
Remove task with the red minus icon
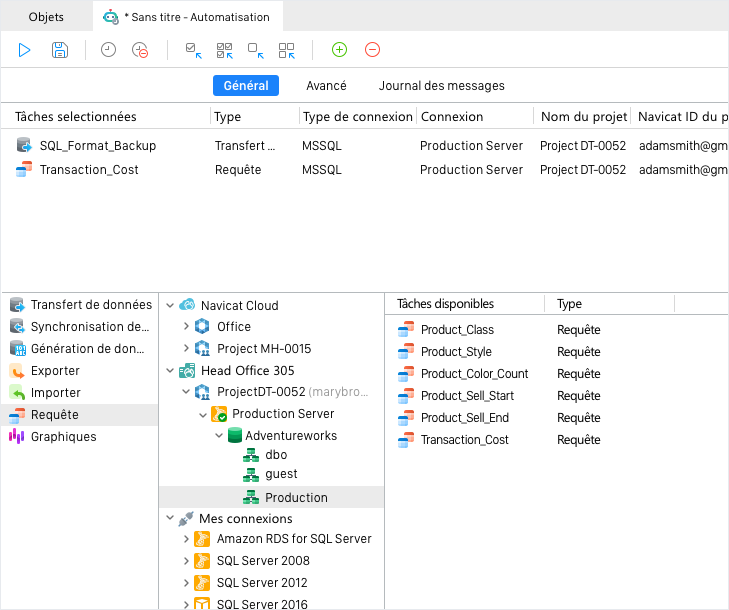[x=372, y=49]
